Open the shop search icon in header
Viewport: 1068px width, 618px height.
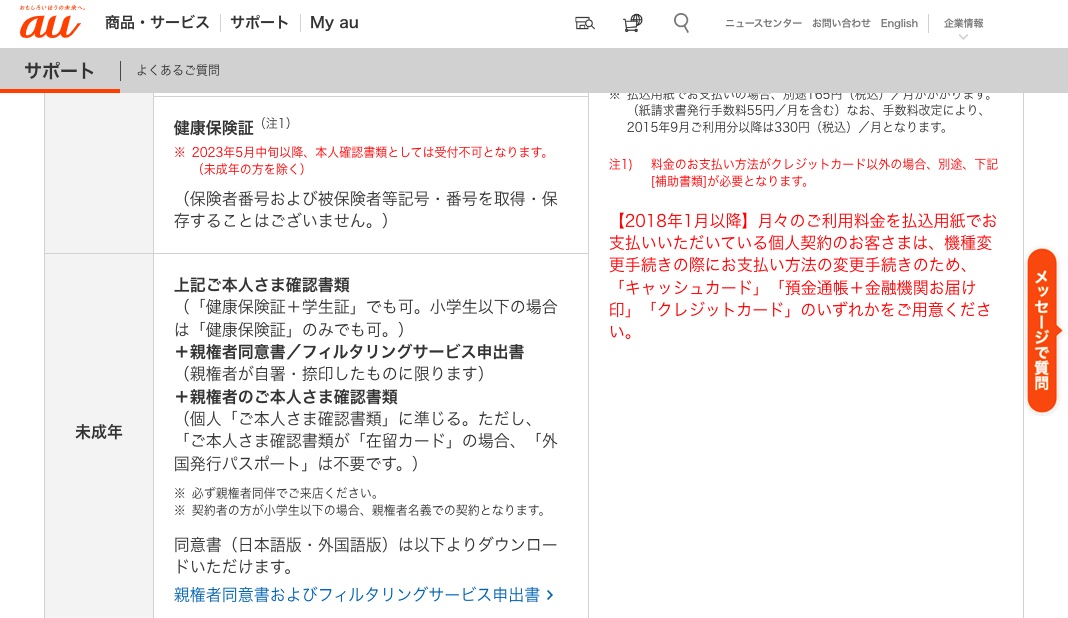(584, 23)
